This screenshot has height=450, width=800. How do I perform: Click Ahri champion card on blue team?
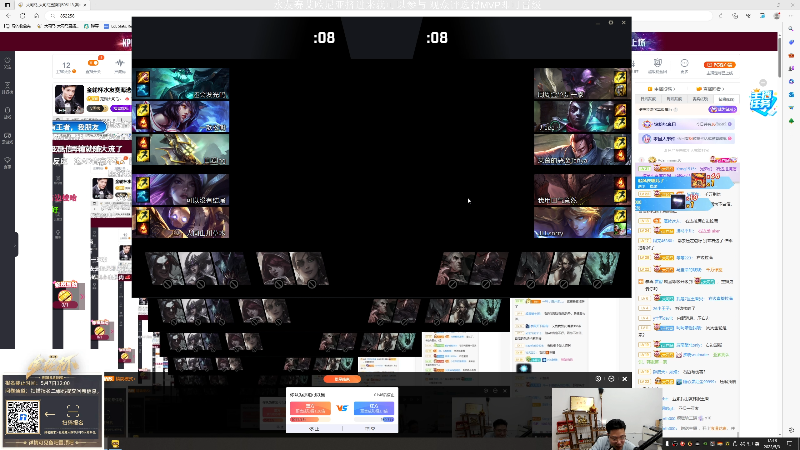(x=181, y=117)
